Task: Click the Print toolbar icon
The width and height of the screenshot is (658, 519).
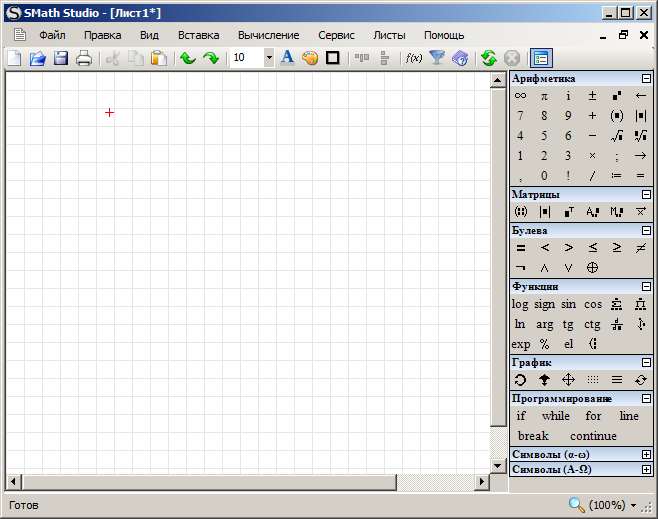Action: tap(84, 58)
